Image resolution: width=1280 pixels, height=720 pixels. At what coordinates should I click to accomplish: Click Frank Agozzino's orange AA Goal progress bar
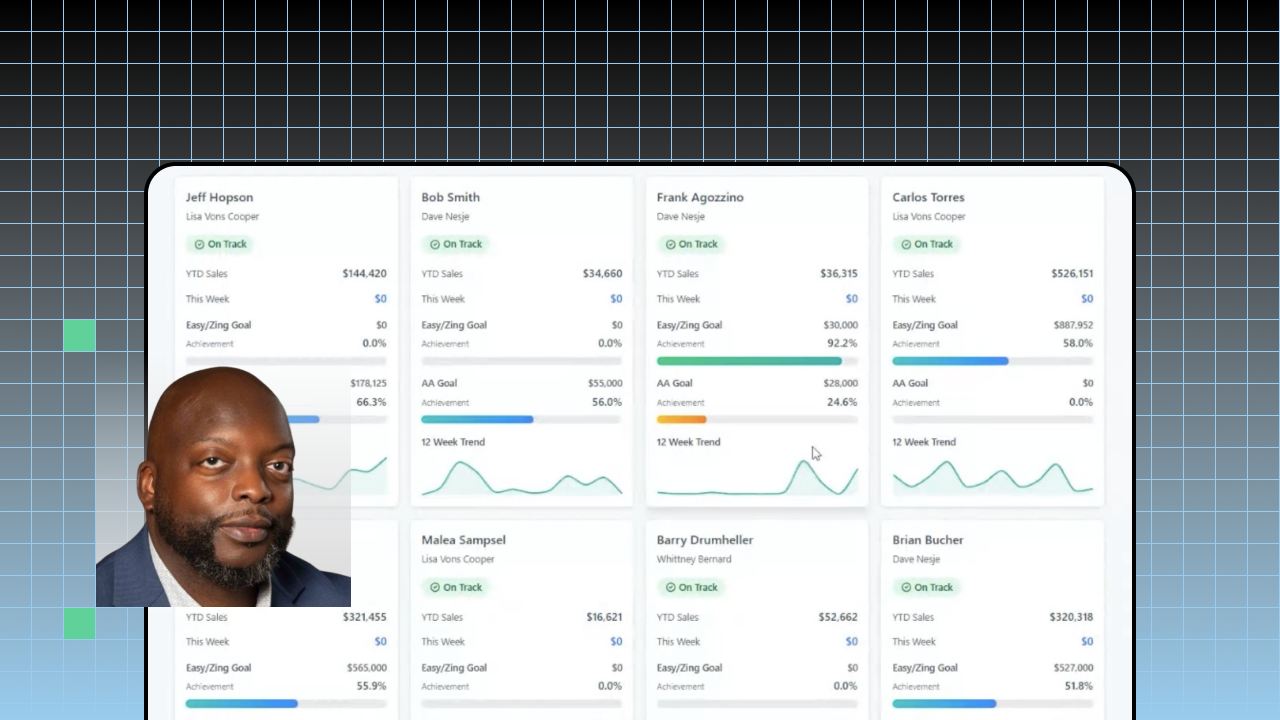(x=681, y=419)
